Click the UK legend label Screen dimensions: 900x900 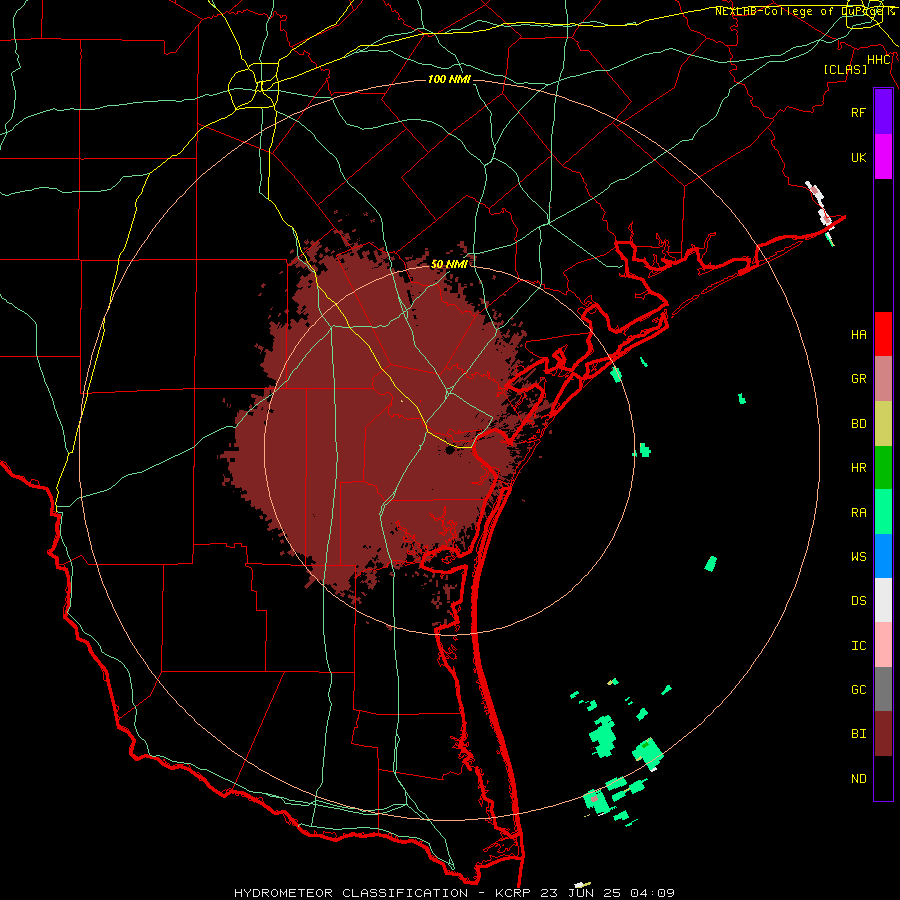[x=858, y=157]
